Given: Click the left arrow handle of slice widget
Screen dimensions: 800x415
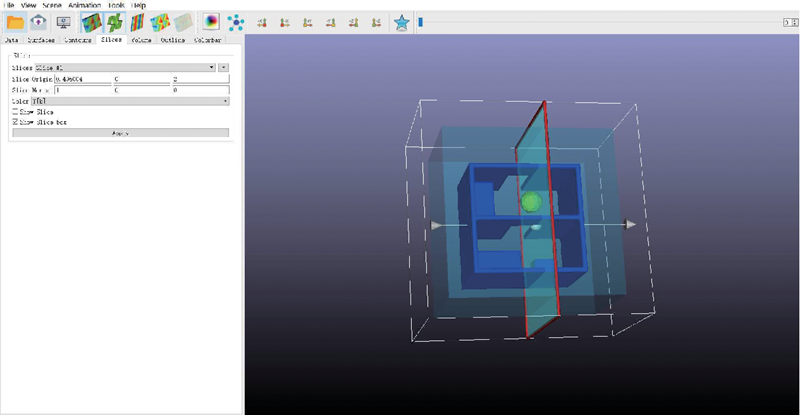Looking at the screenshot, I should [x=436, y=225].
